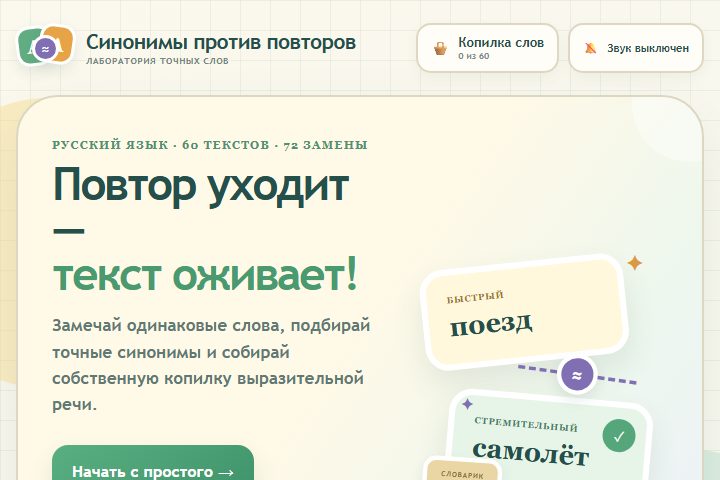Click the site logo with the ≈ symbol
Viewport: 720px width, 480px height.
[x=45, y=45]
